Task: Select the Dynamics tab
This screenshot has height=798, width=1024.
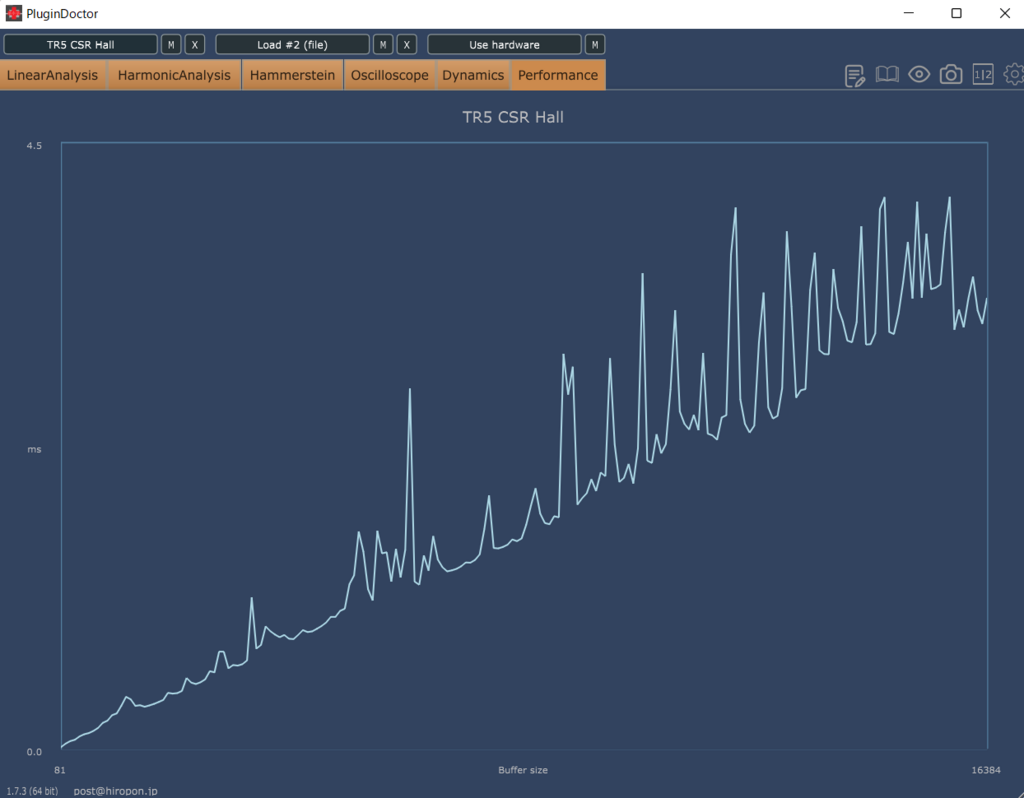Action: 473,75
